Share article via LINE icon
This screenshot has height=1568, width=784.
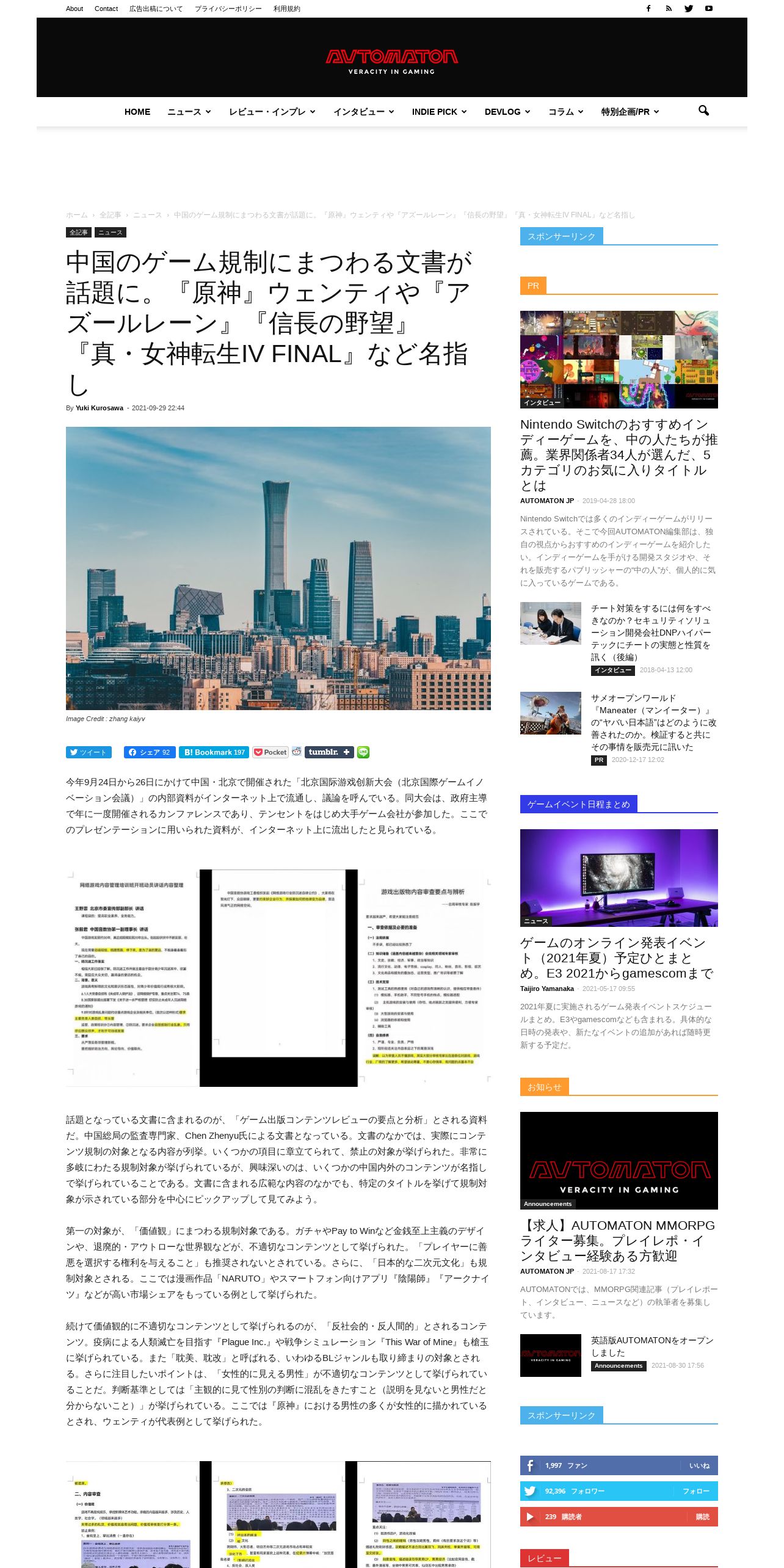[363, 752]
